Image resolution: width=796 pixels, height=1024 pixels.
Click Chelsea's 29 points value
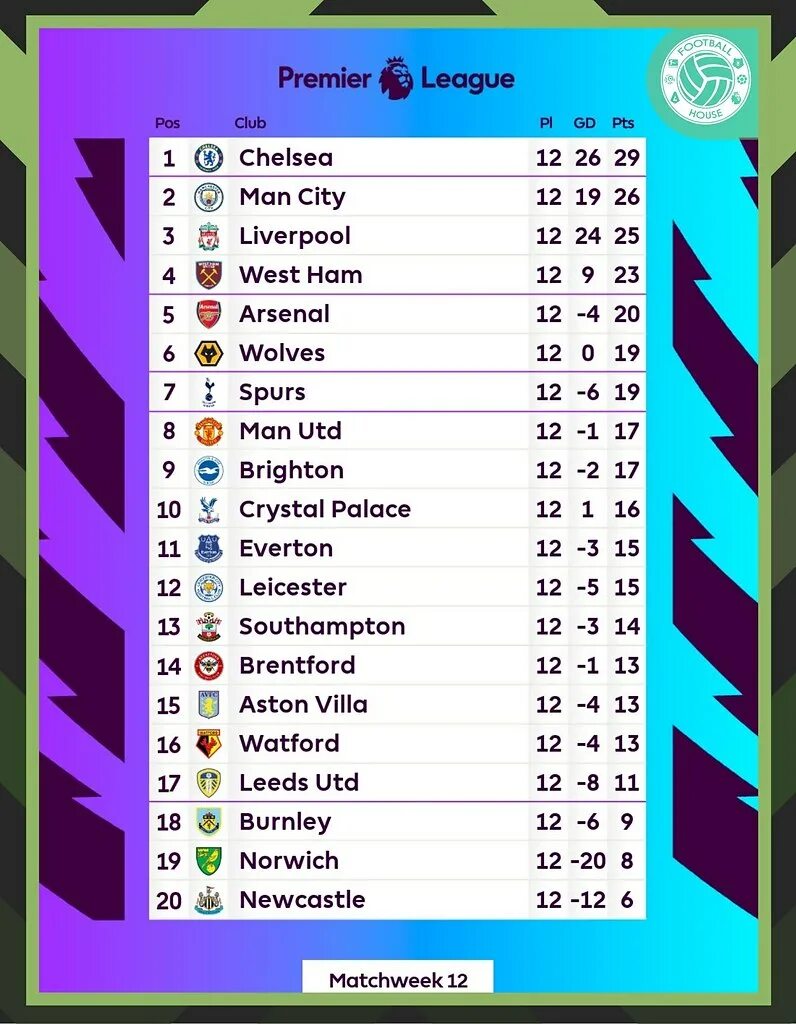(x=626, y=158)
